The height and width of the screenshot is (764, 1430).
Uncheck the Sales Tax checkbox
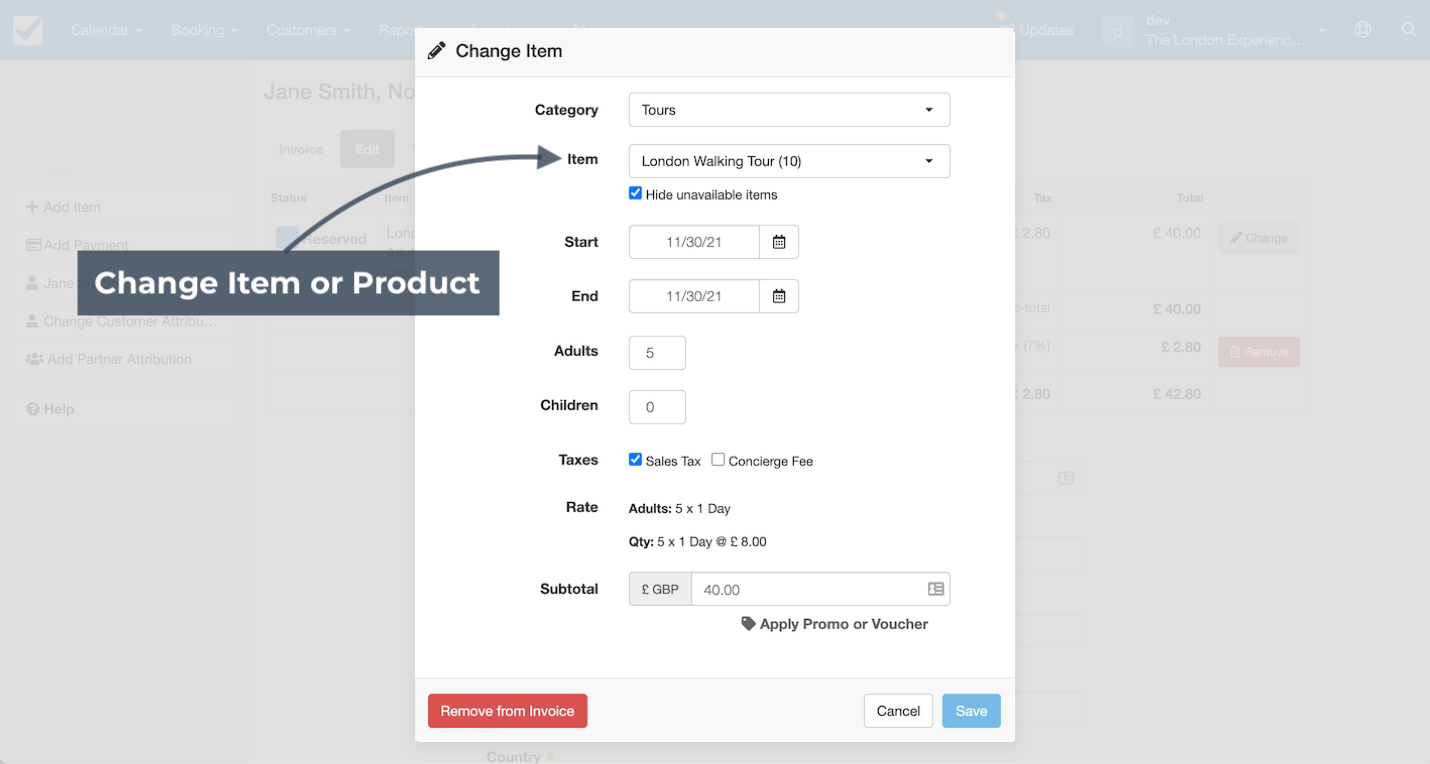point(635,459)
